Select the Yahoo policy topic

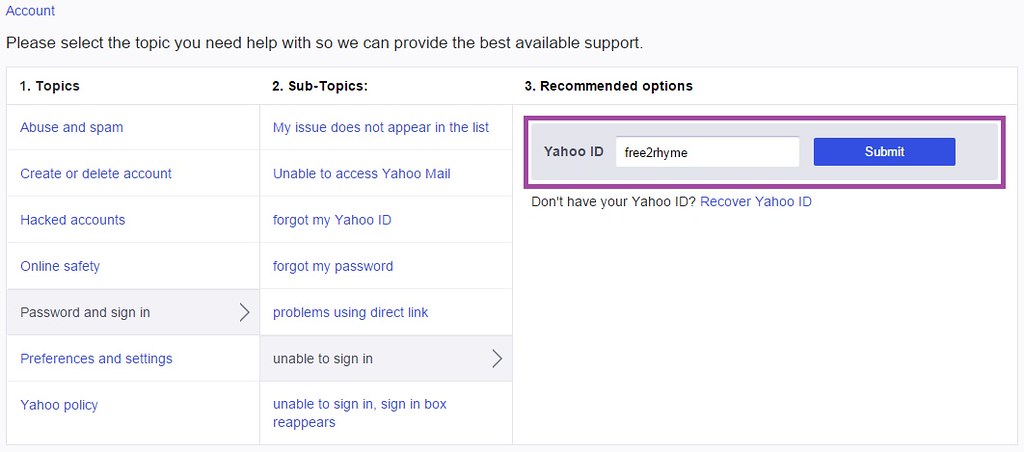pos(59,405)
